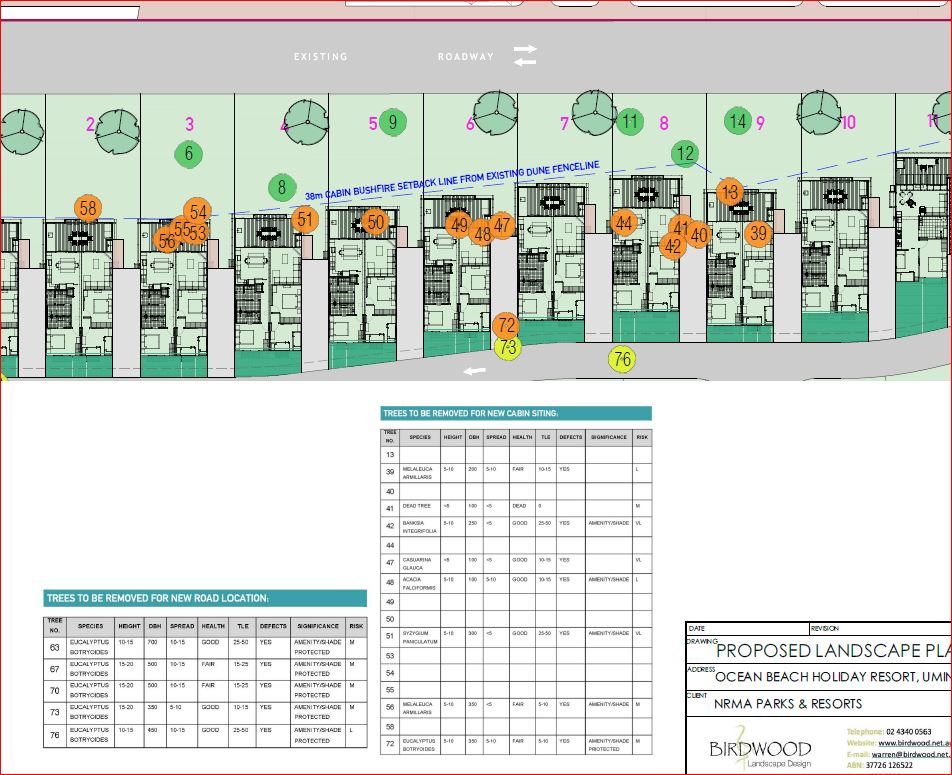
Task: Select 'Trees to be removed for new road location' heading
Action: coord(157,598)
